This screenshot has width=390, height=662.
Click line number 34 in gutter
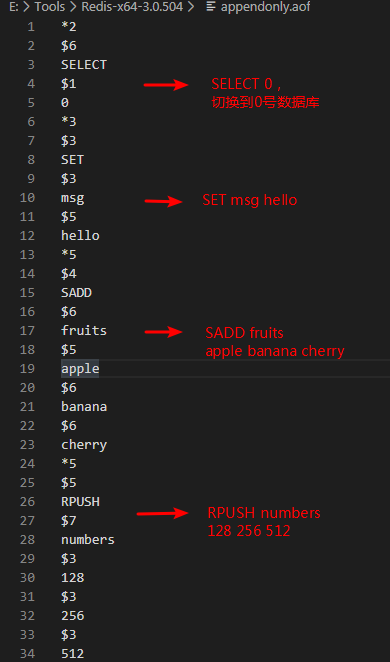[27, 654]
